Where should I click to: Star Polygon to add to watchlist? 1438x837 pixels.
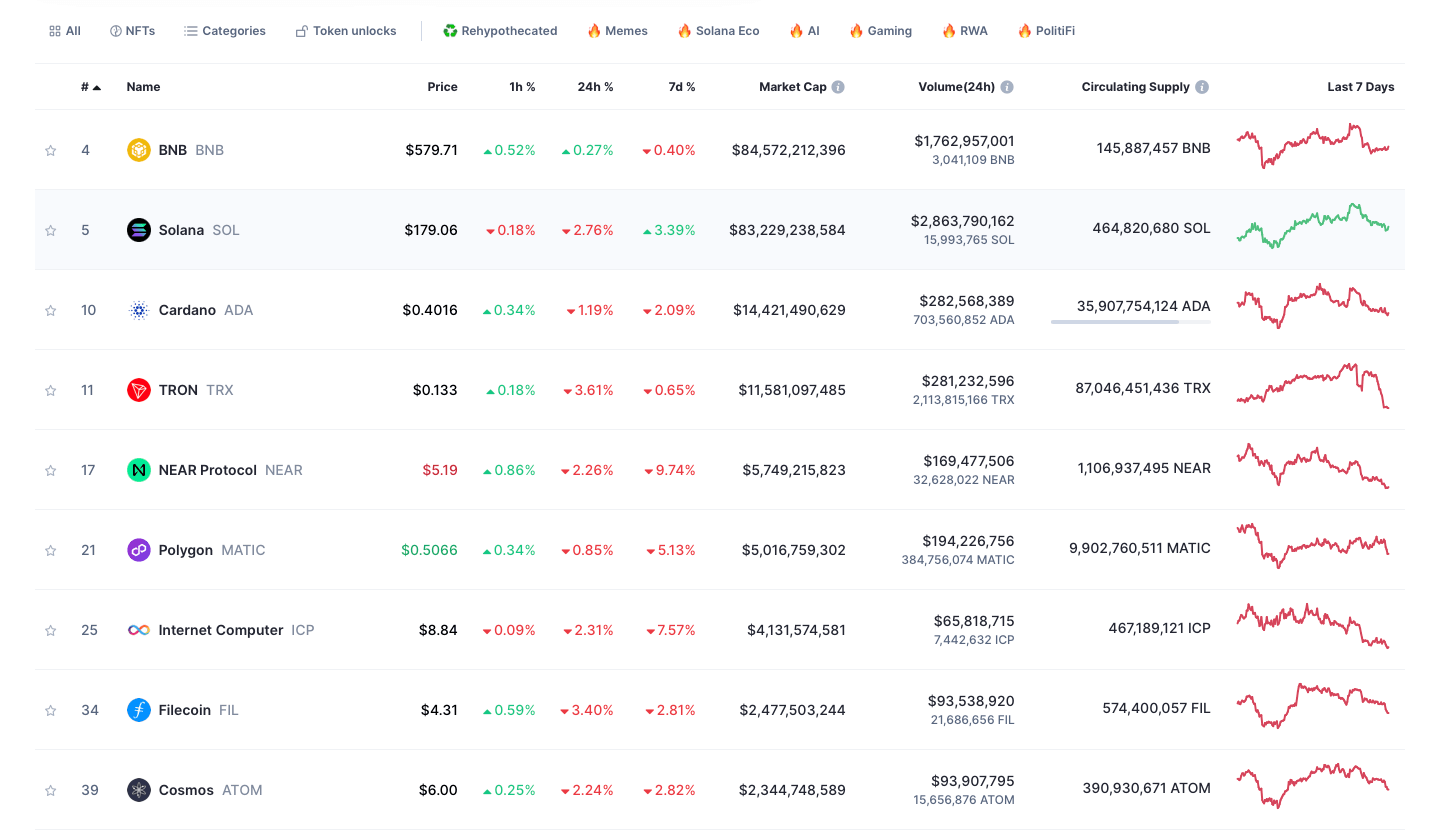click(50, 550)
